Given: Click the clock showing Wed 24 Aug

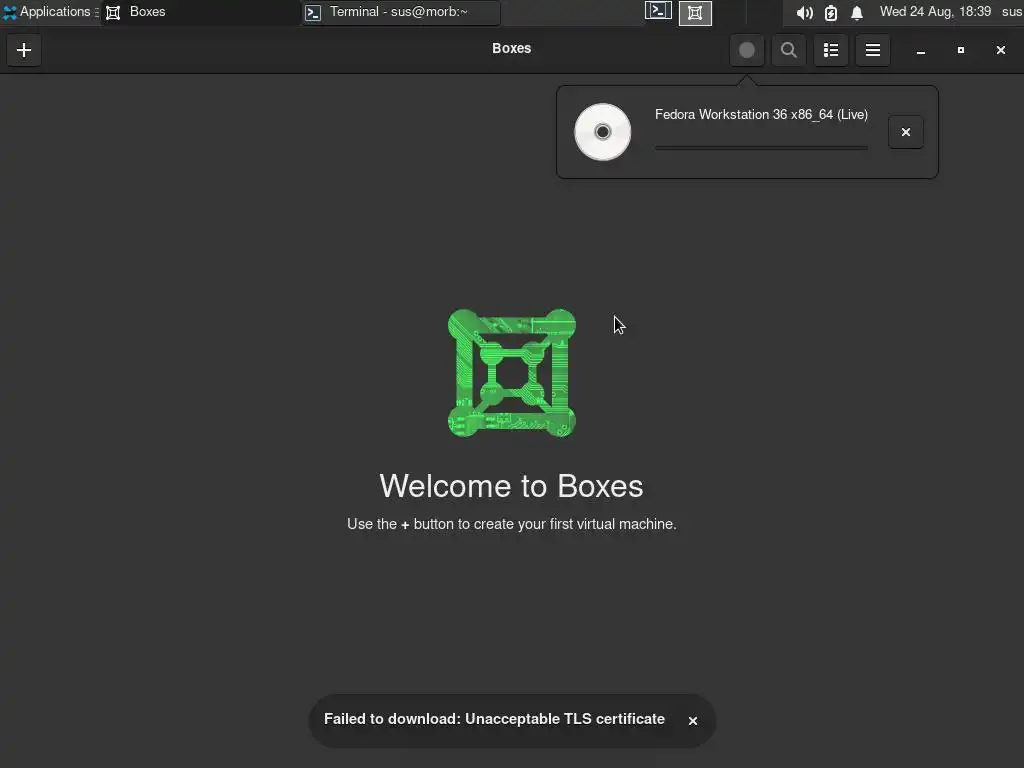Looking at the screenshot, I should (x=935, y=12).
